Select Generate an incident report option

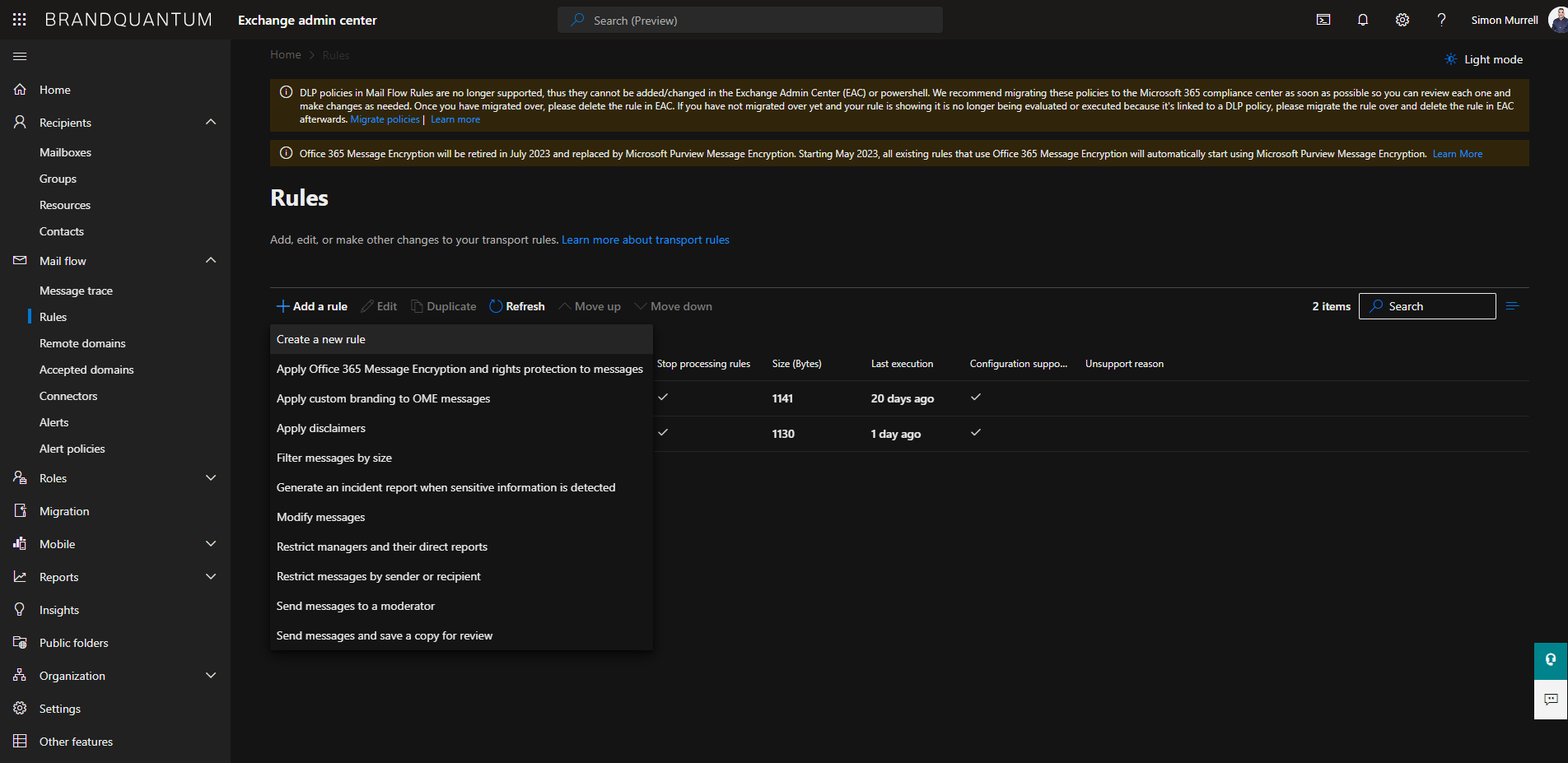click(x=461, y=487)
